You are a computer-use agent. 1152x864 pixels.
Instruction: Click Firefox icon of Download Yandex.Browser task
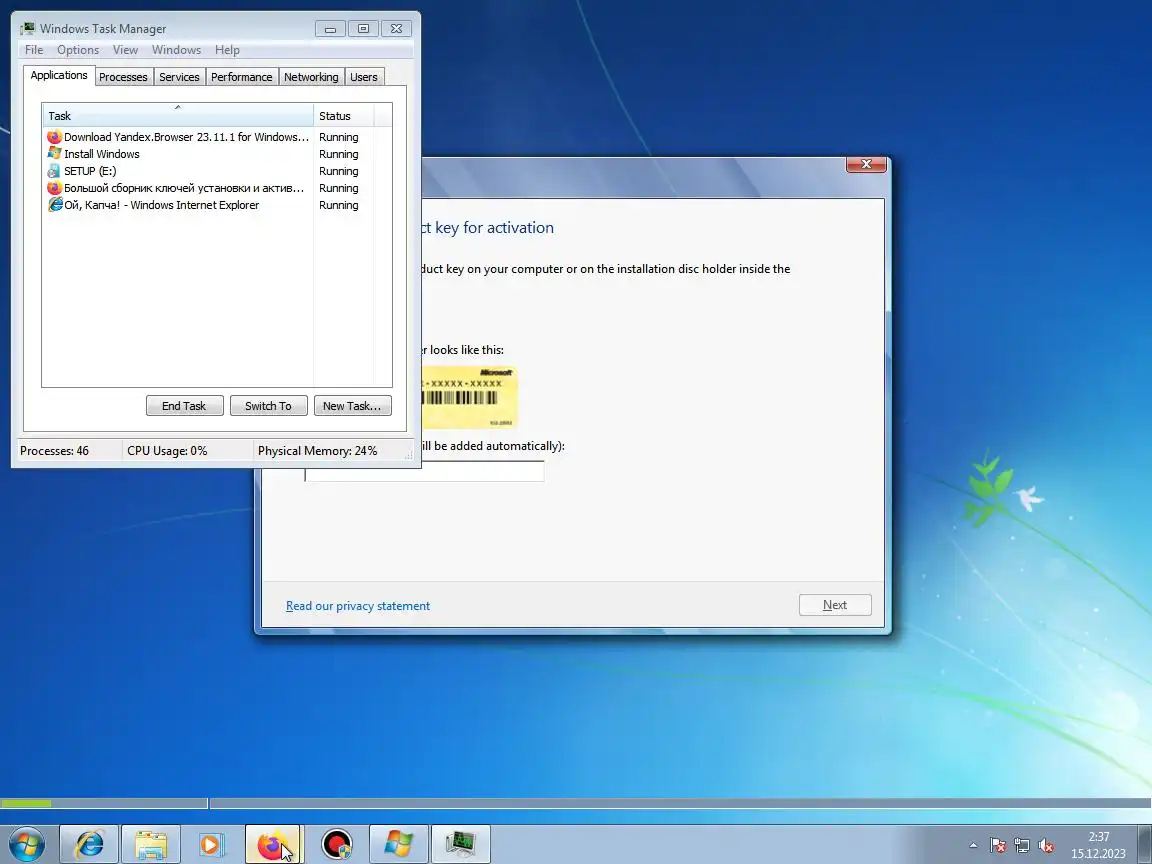pyautogui.click(x=54, y=137)
